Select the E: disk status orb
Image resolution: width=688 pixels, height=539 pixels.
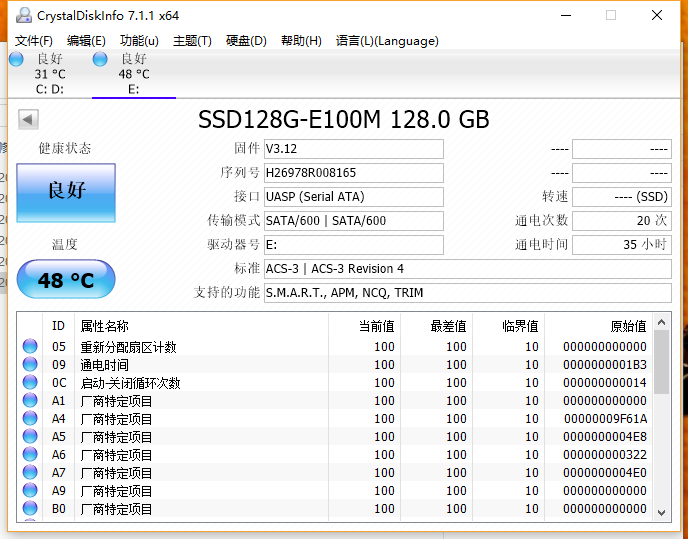click(100, 59)
